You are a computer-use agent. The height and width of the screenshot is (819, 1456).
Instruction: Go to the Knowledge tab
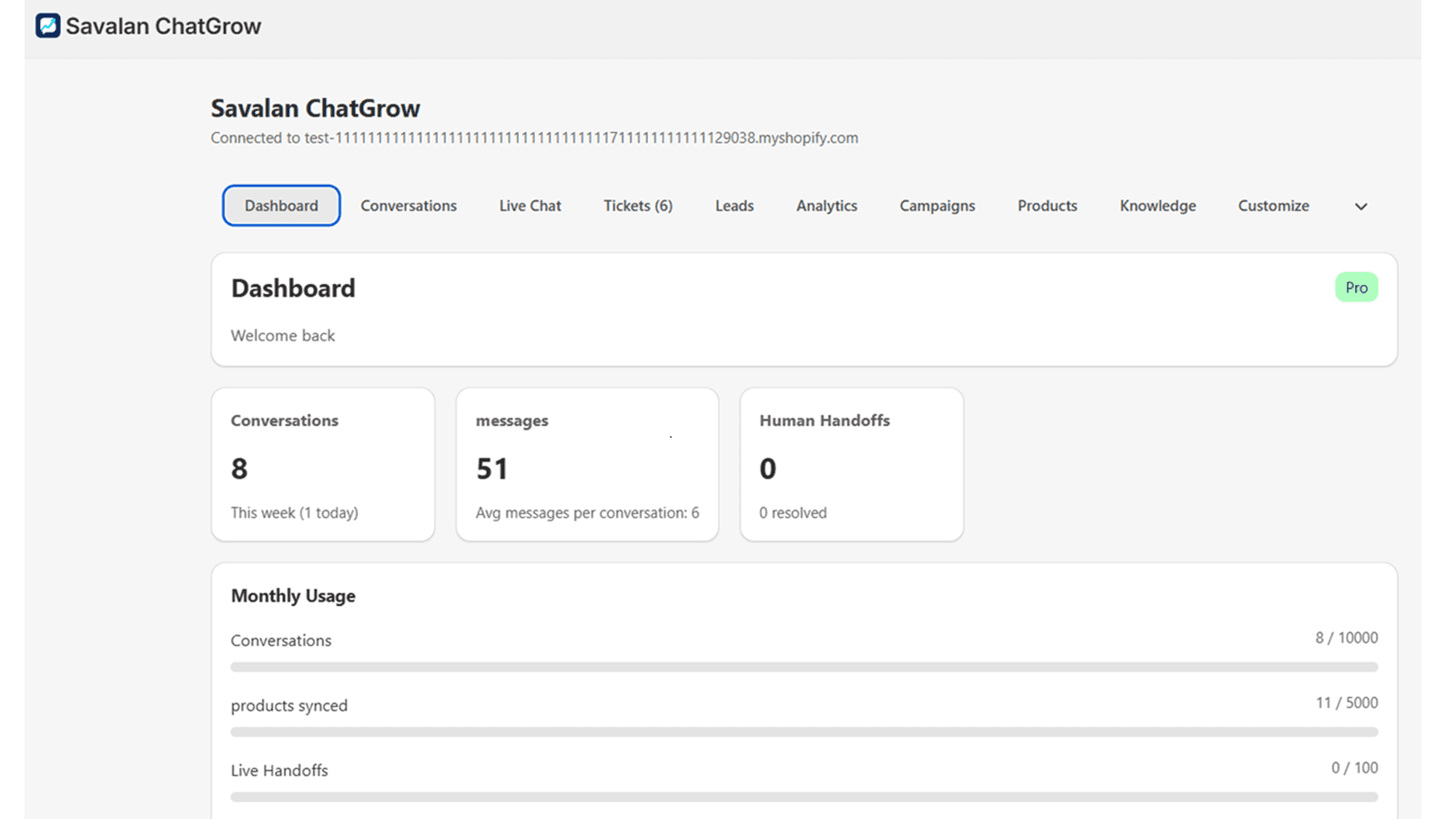[x=1158, y=206]
